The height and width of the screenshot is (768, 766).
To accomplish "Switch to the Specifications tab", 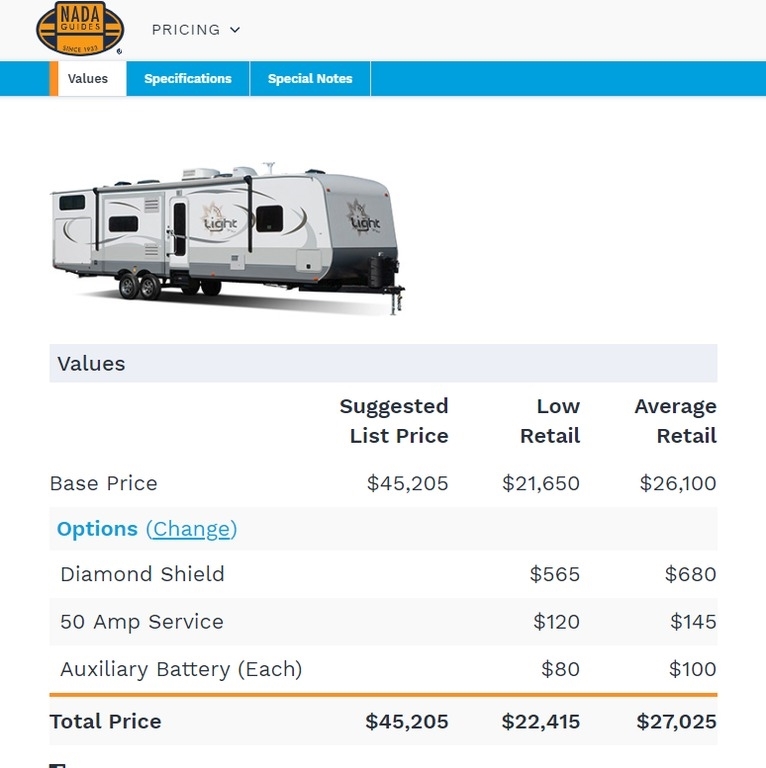I will (x=187, y=79).
